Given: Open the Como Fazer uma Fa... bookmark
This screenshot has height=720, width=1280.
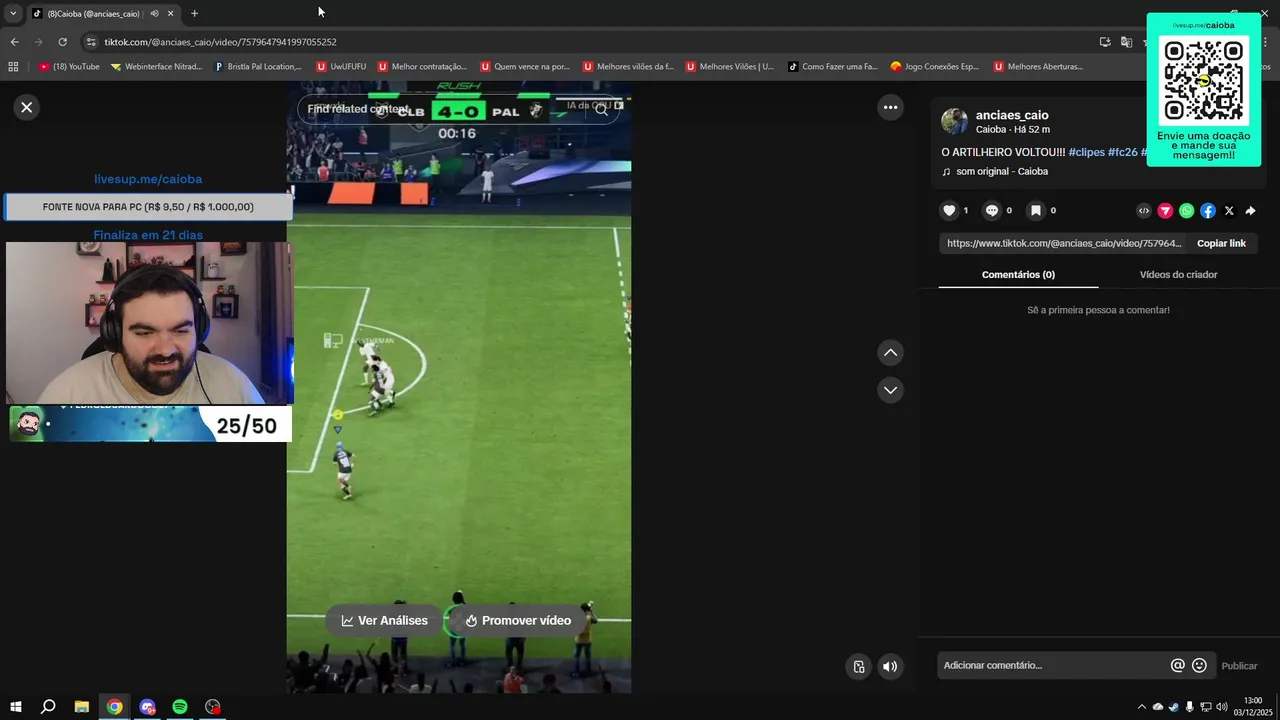Looking at the screenshot, I should 832,66.
